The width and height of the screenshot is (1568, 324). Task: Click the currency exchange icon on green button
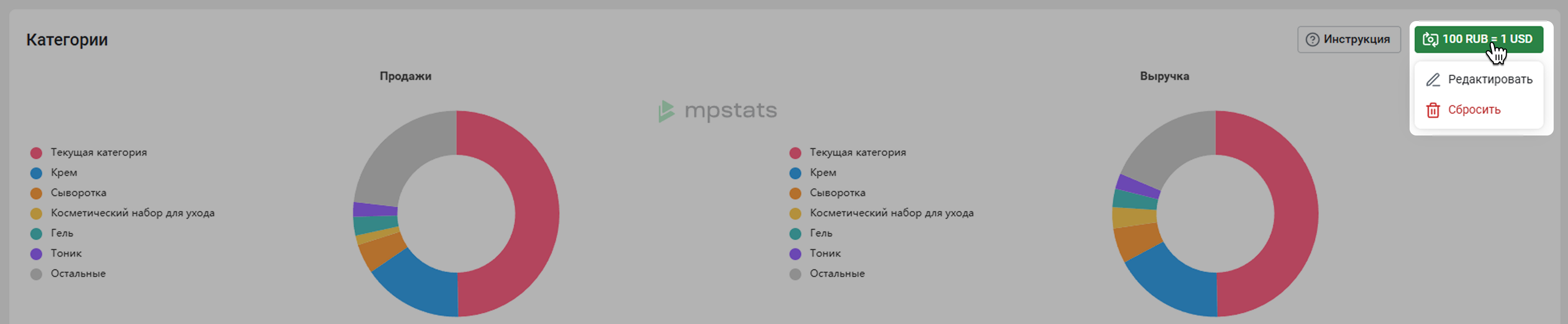1430,40
